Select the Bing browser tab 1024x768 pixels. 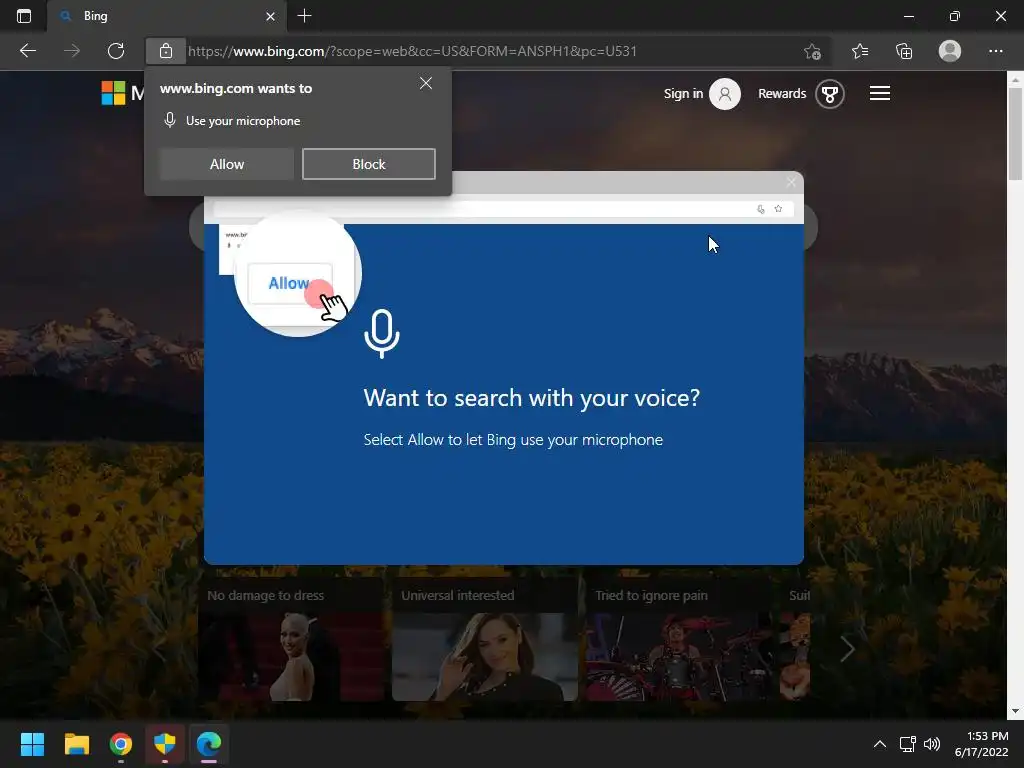[167, 16]
